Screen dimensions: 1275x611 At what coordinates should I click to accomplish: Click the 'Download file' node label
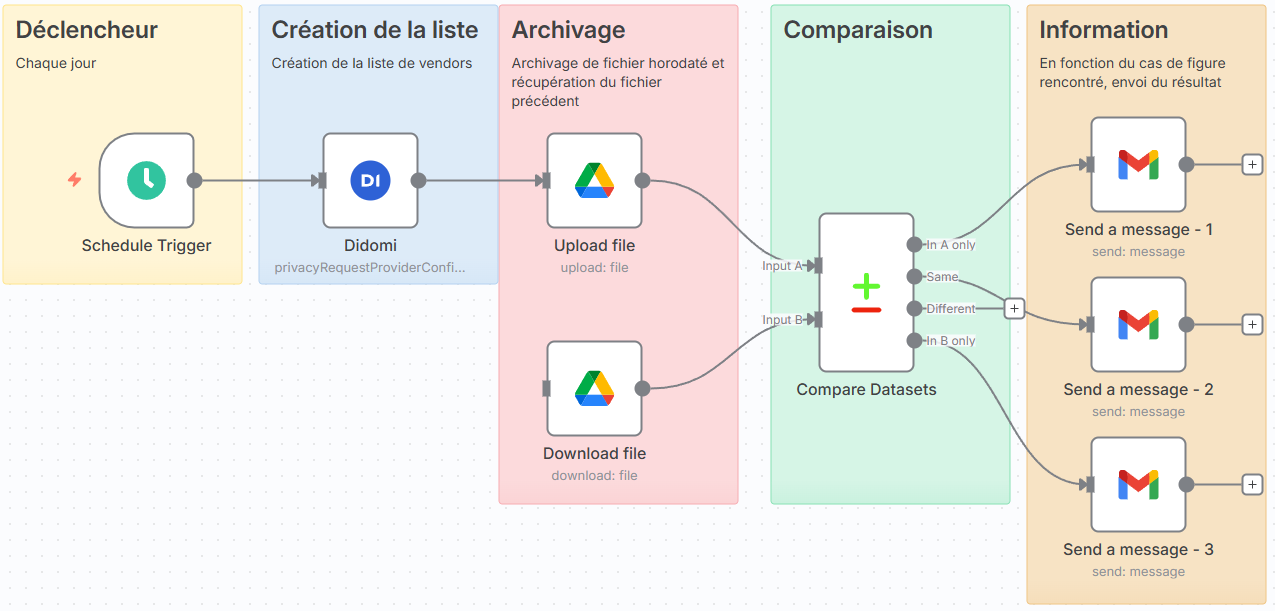594,453
